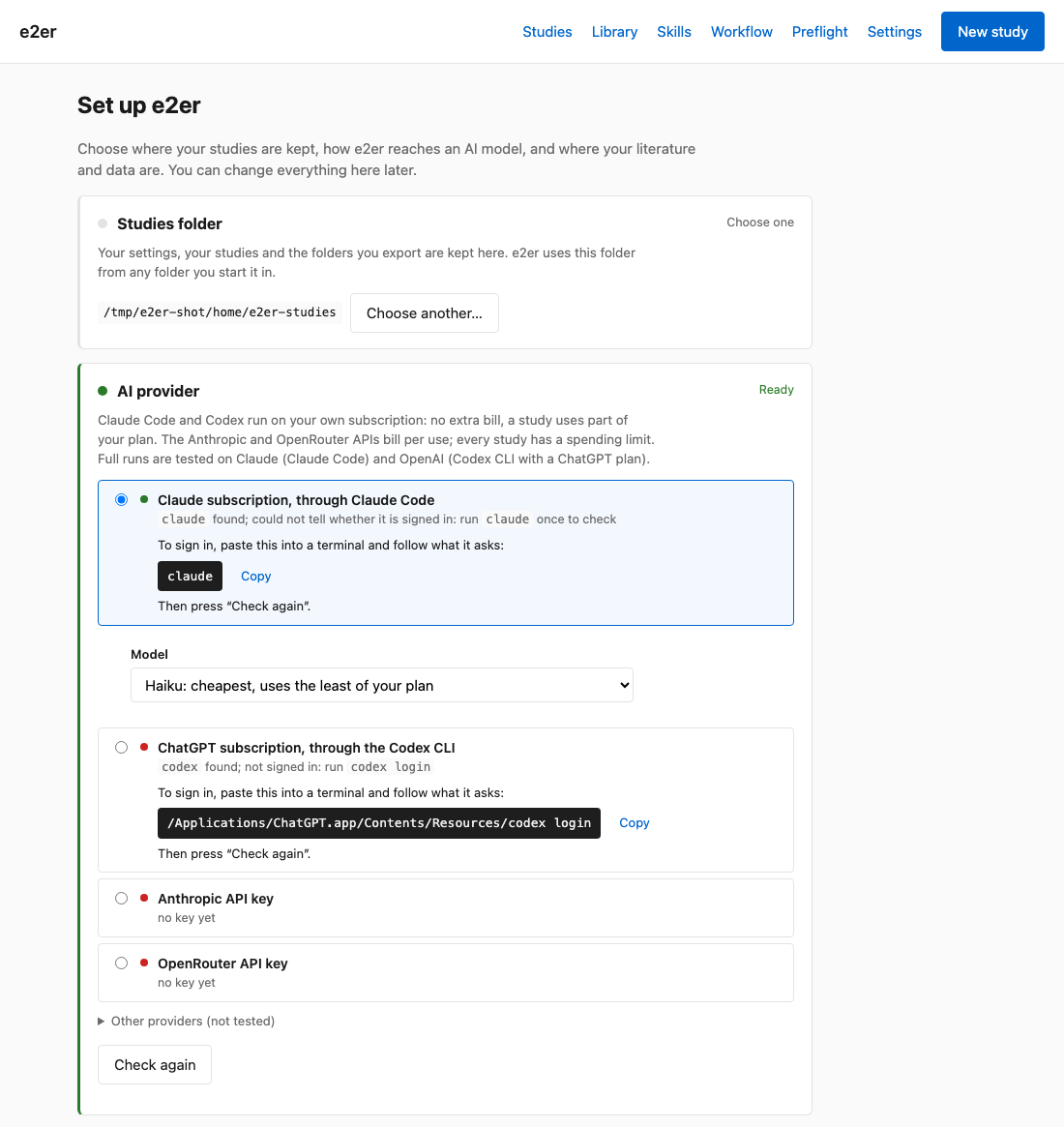The height and width of the screenshot is (1127, 1064).
Task: Click the dark claude command box
Action: point(190,576)
